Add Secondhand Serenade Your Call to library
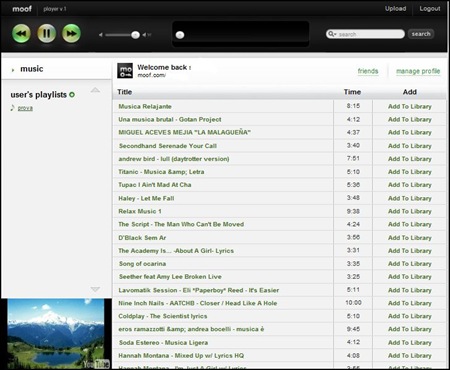This screenshot has width=450, height=370. 410,146
